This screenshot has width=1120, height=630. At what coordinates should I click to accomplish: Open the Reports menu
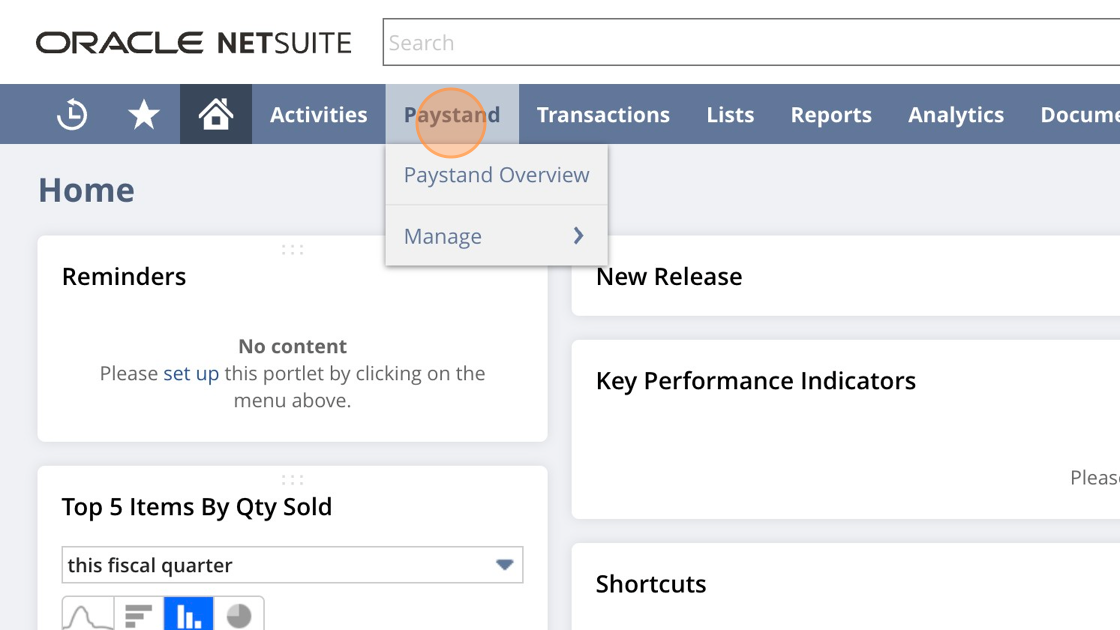click(831, 114)
